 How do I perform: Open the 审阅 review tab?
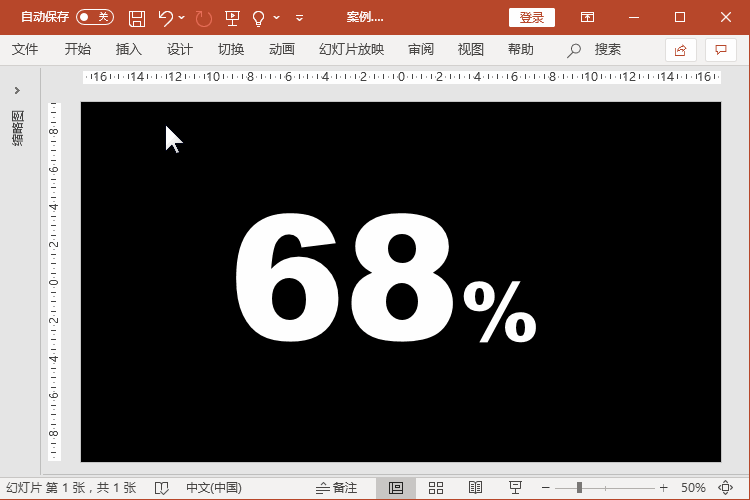point(421,49)
